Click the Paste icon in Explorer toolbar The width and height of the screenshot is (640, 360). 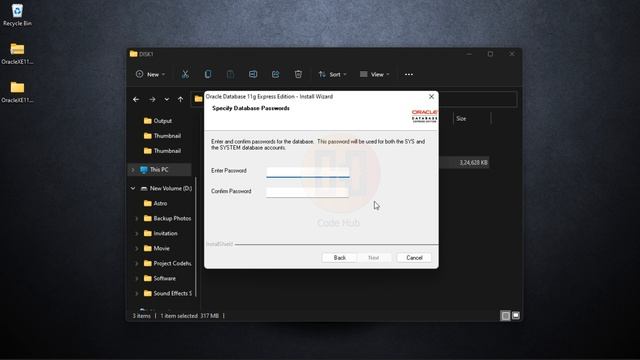click(x=230, y=74)
